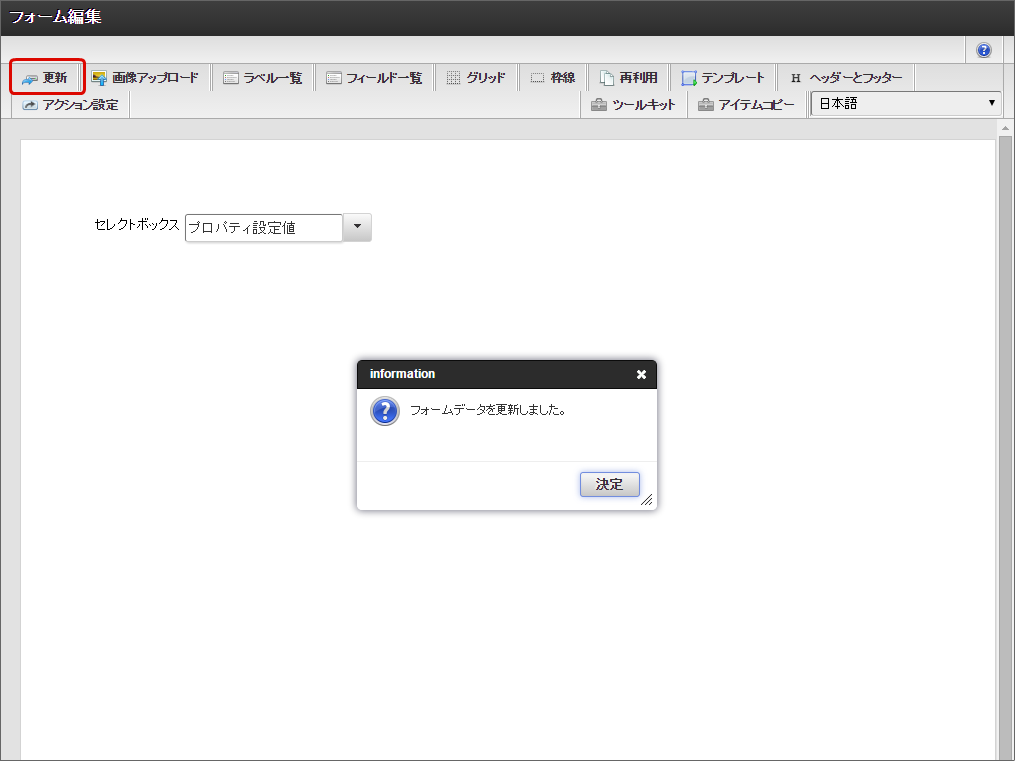Click the blue help icon

[983, 50]
